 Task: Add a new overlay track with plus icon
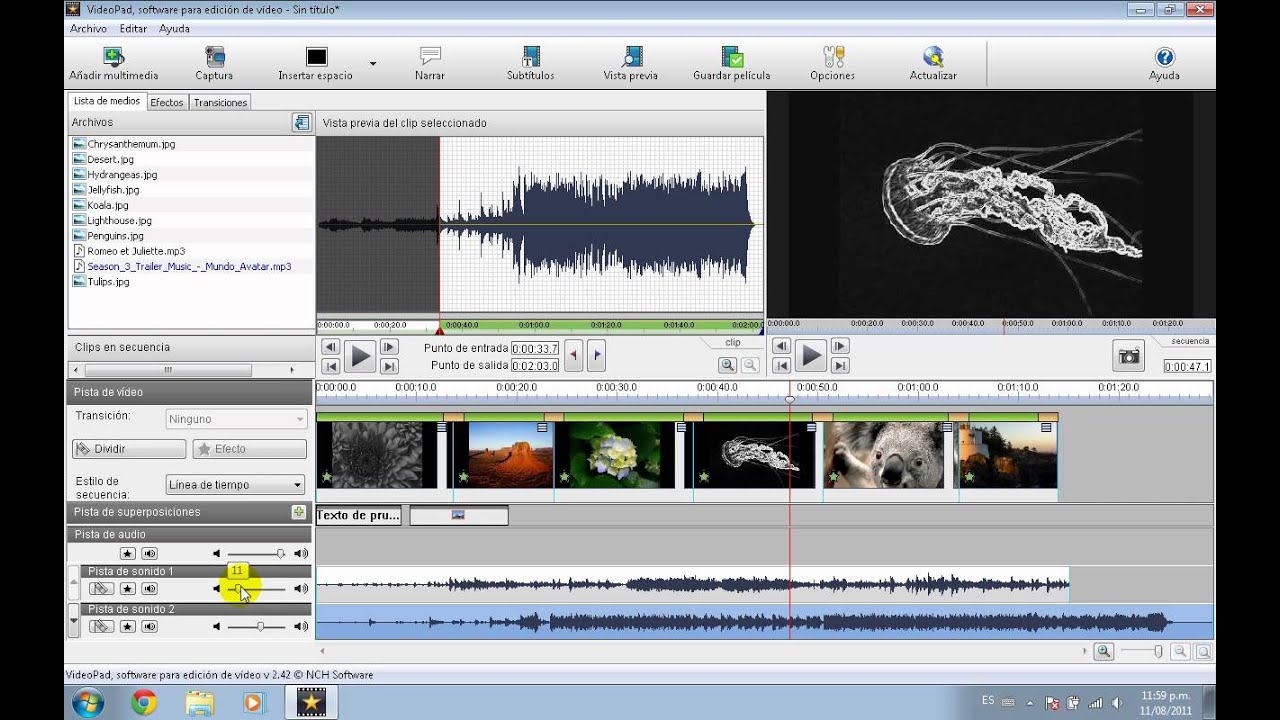298,512
